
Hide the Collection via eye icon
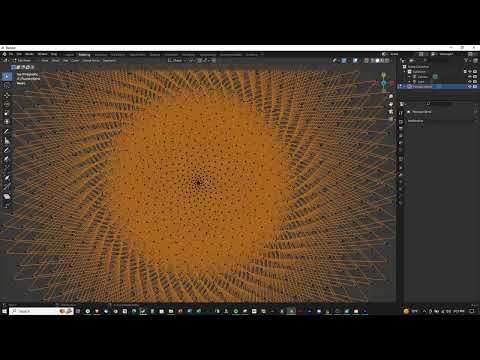click(x=470, y=72)
